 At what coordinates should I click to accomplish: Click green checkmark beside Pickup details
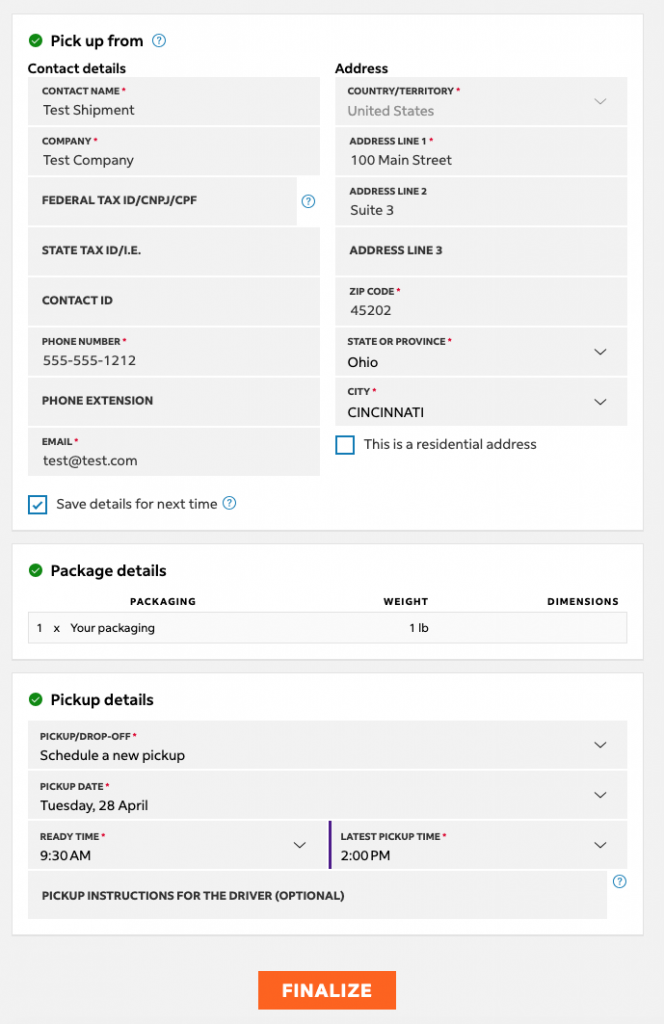point(36,699)
